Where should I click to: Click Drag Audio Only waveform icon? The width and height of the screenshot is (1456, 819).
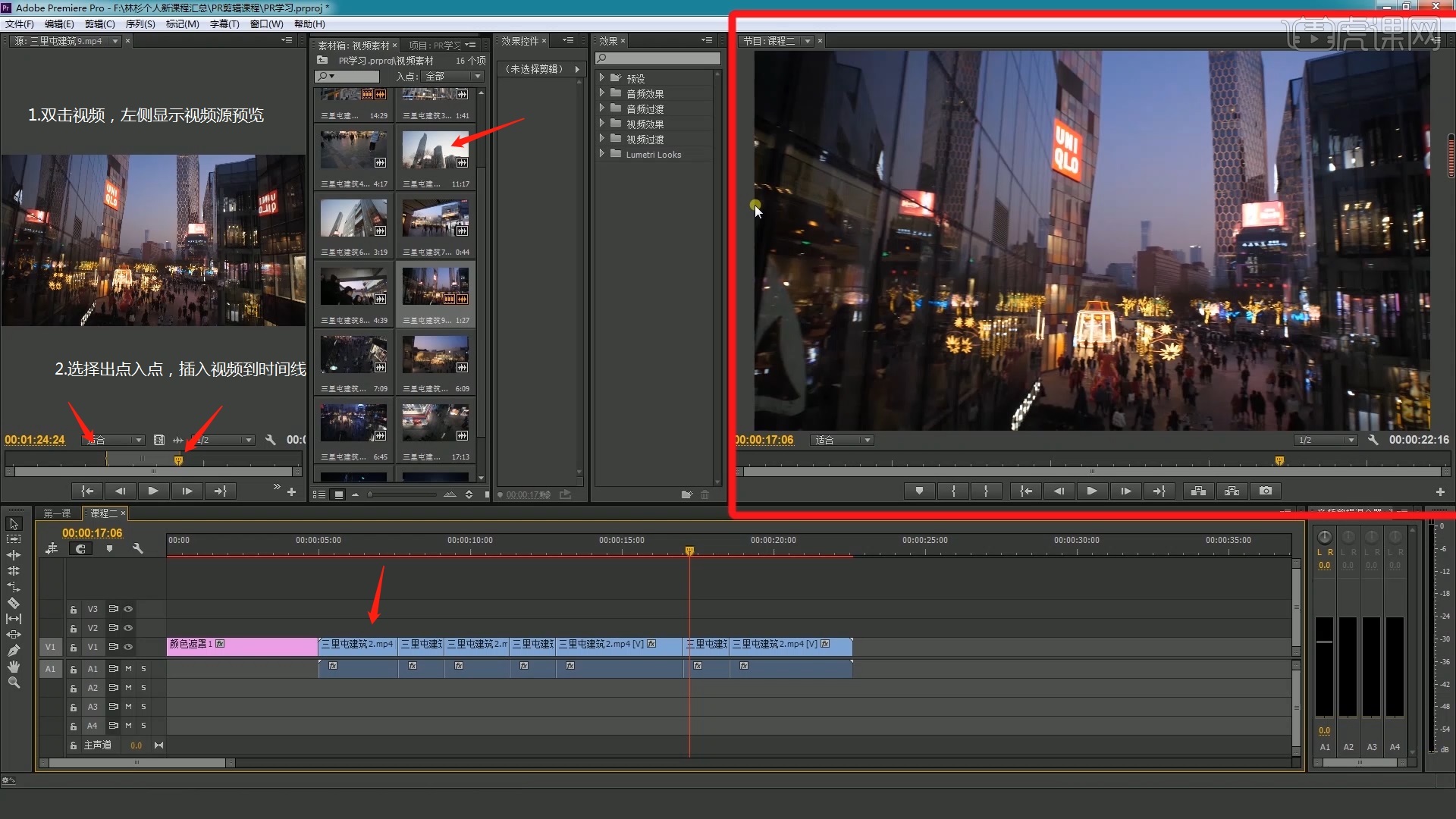coord(178,440)
